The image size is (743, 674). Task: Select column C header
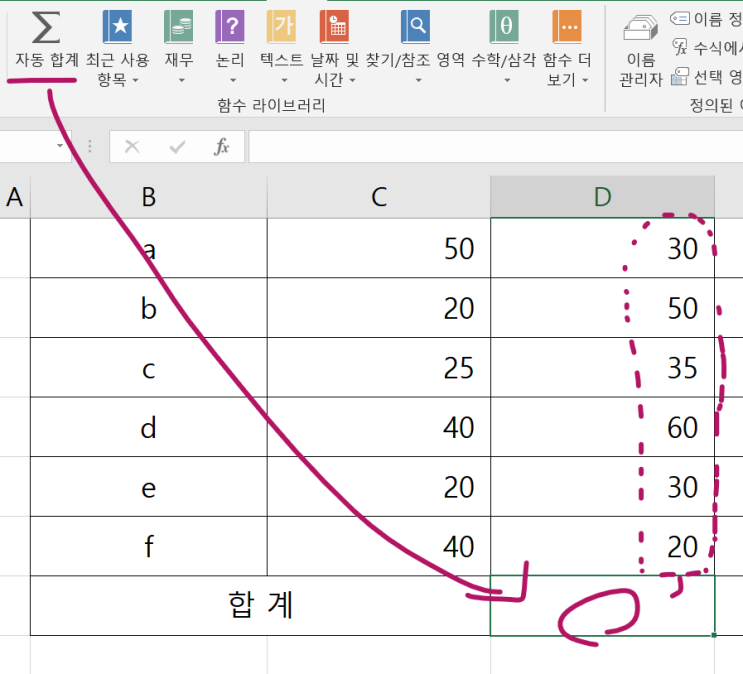379,197
